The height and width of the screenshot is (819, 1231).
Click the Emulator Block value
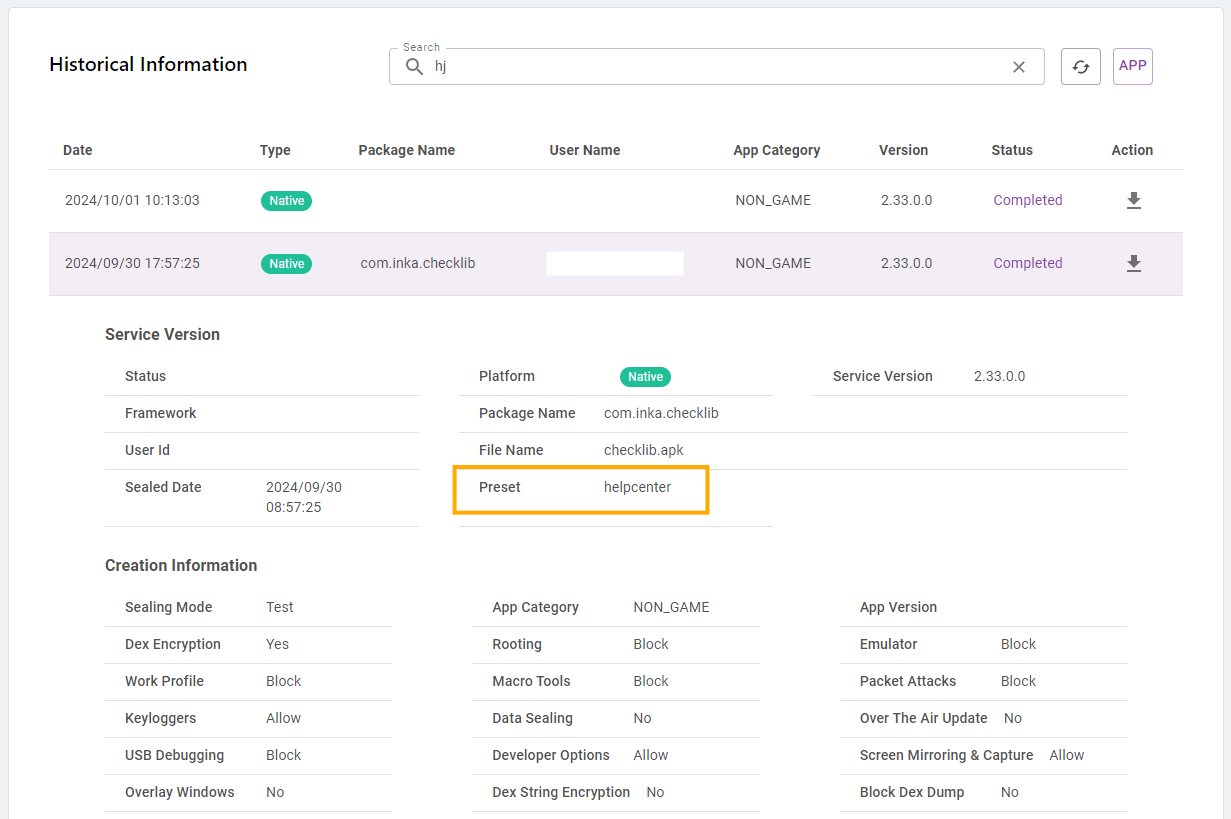[1018, 644]
